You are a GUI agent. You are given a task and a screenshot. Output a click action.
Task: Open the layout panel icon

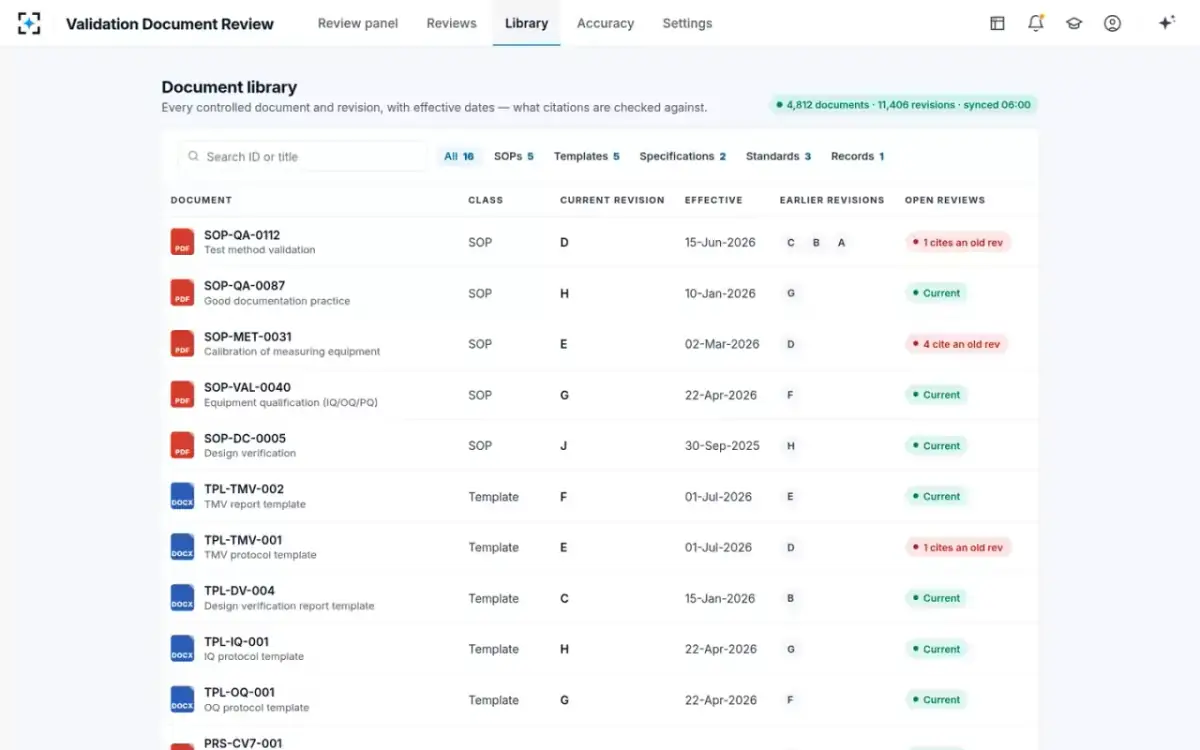tap(997, 23)
